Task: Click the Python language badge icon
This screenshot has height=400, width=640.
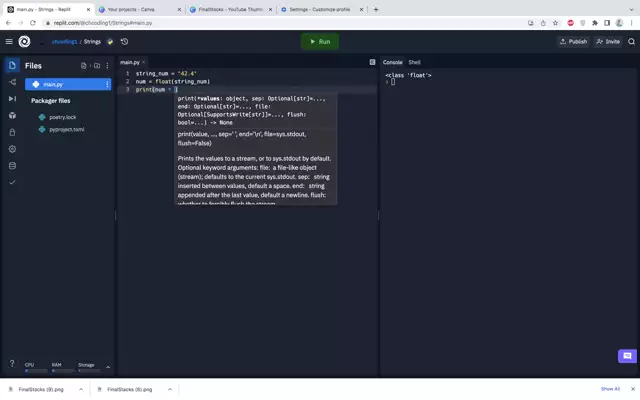Action: pyautogui.click(x=110, y=42)
